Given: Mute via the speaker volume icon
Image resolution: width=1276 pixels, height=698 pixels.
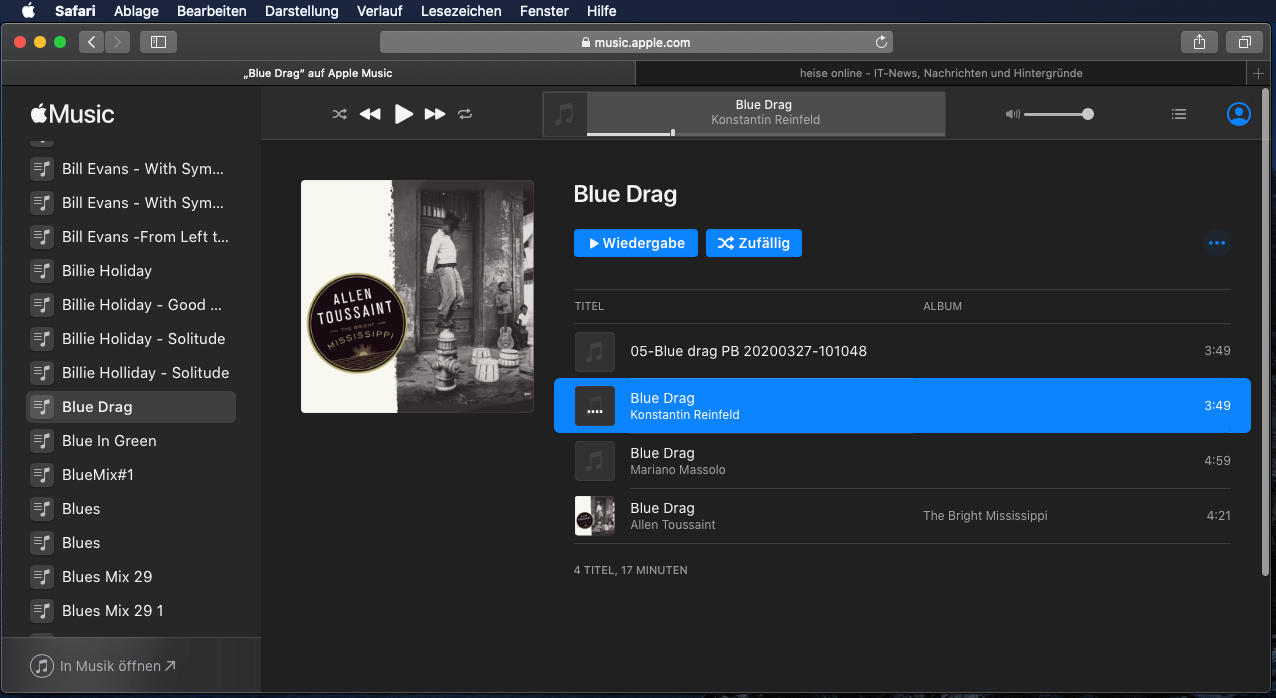Looking at the screenshot, I should pyautogui.click(x=1012, y=114).
